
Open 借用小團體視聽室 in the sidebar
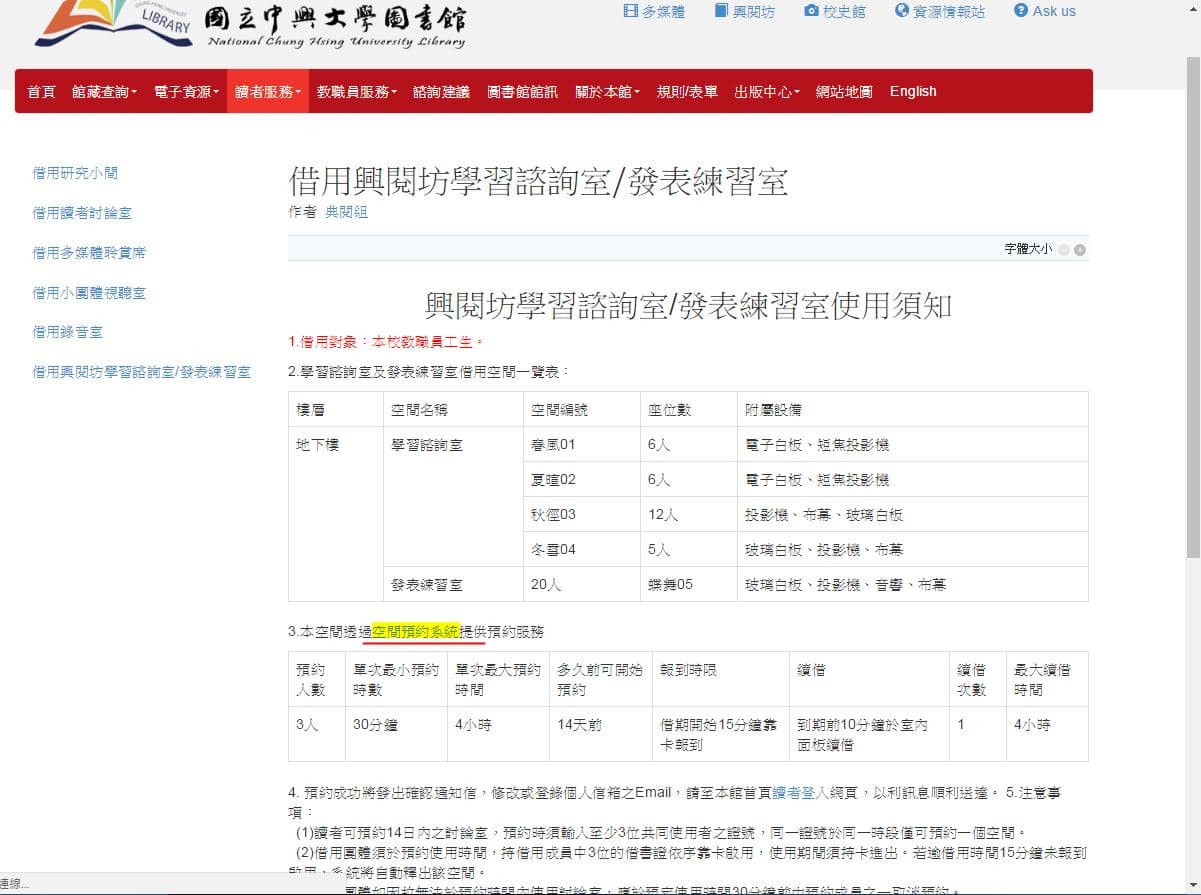[89, 293]
